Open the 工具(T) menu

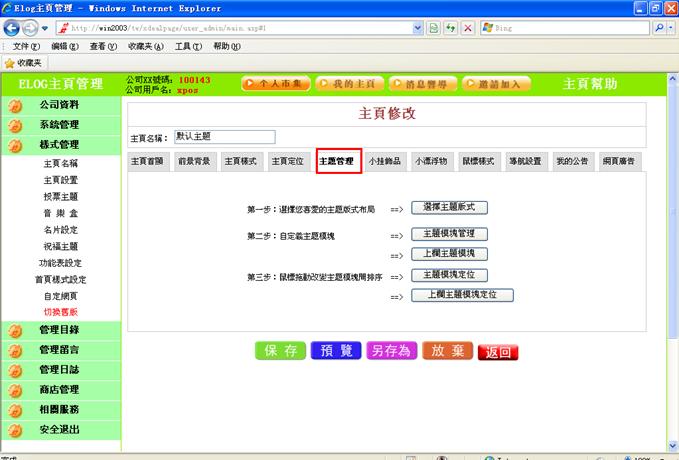pos(188,46)
